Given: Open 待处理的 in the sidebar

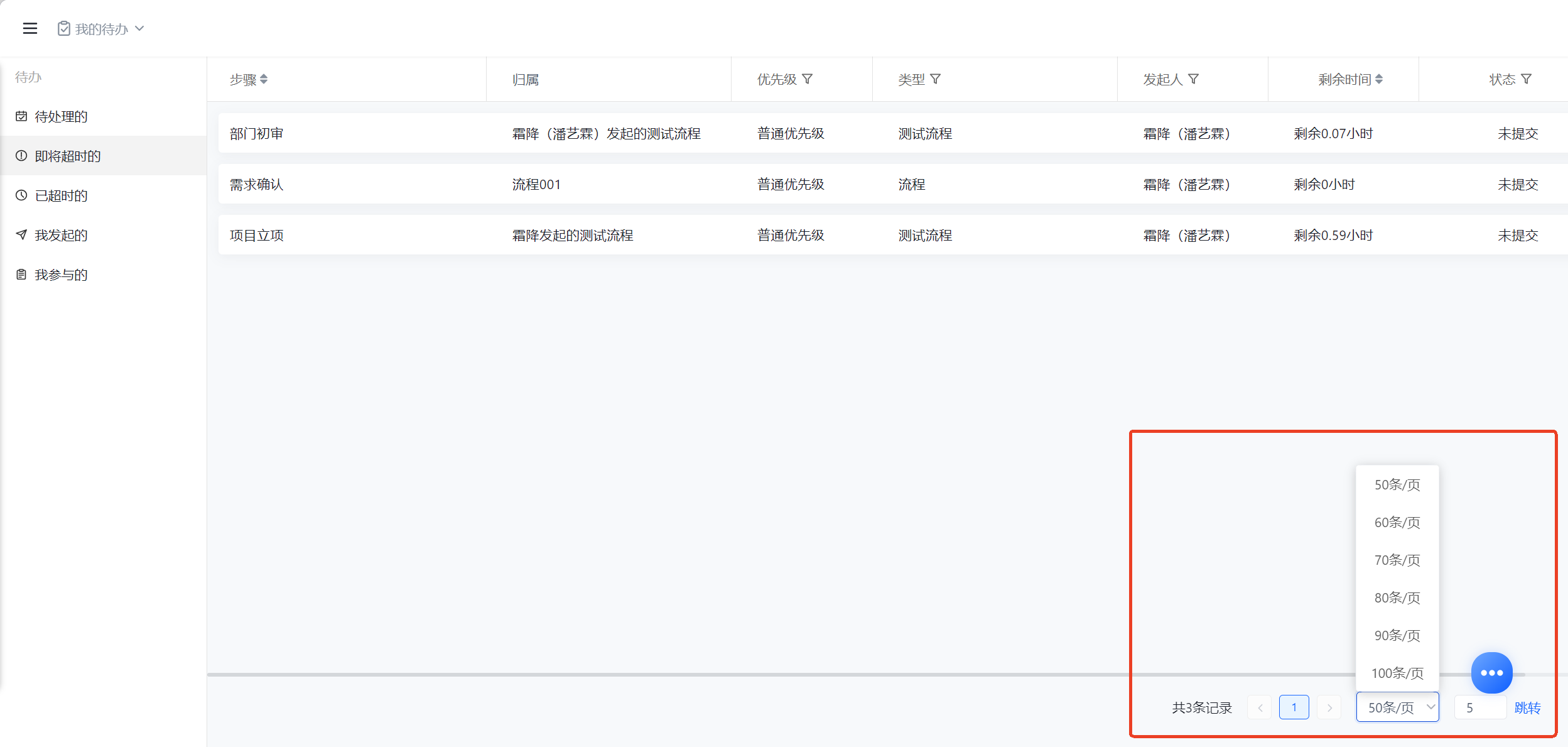Looking at the screenshot, I should [x=104, y=116].
